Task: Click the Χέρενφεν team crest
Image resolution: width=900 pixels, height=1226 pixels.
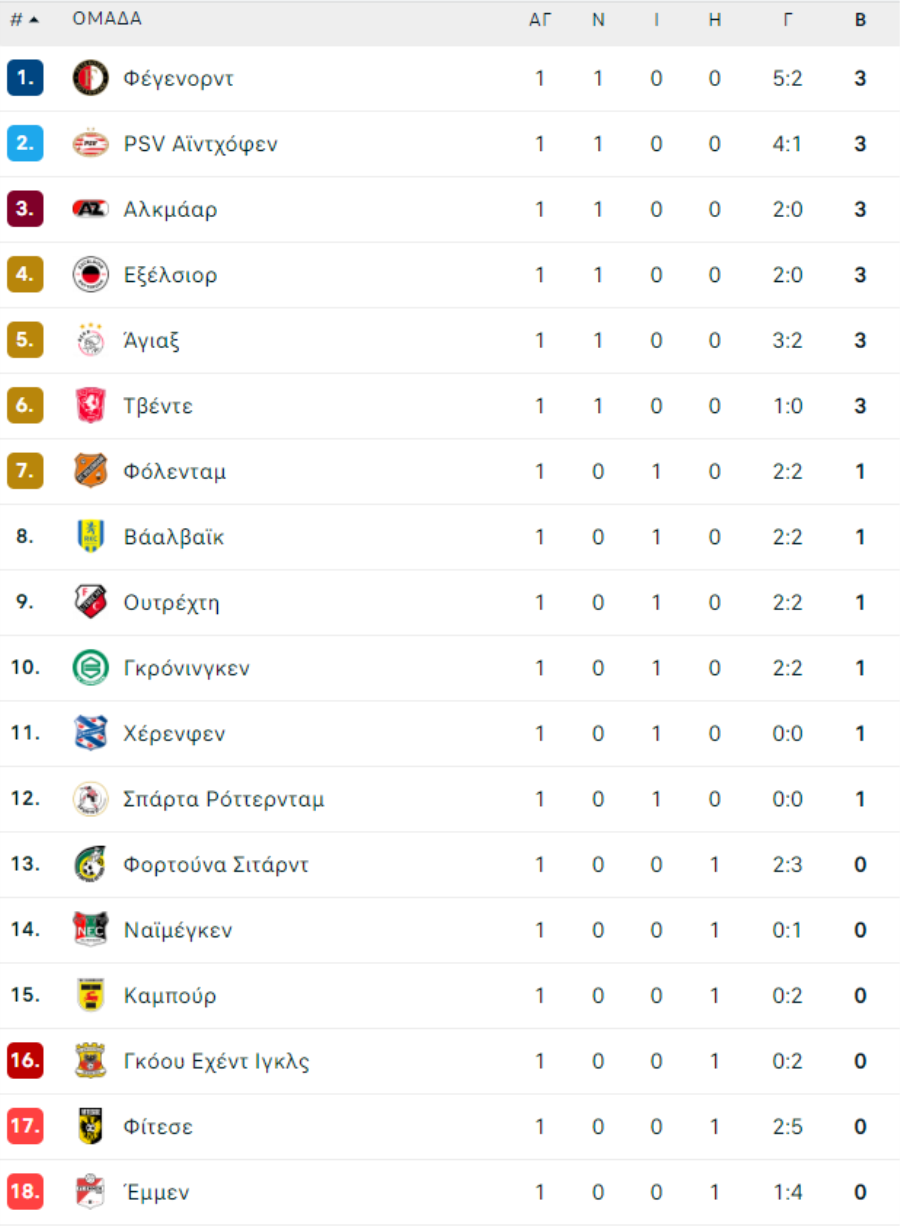Action: pos(91,733)
